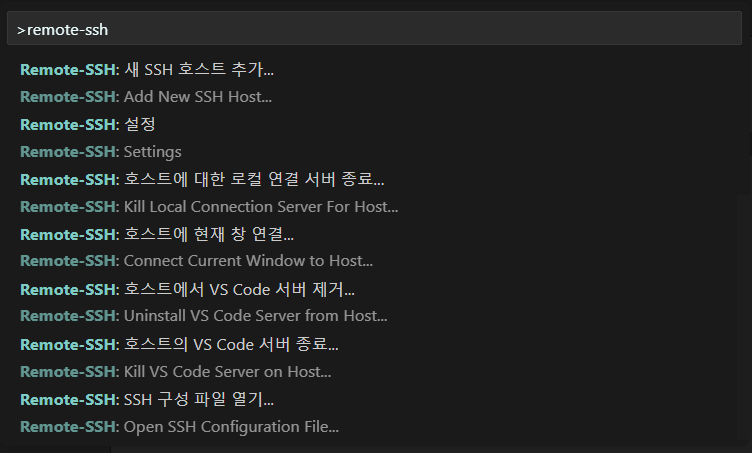Run '호스트에서 VS Code 서버 제거...' command

(239, 290)
